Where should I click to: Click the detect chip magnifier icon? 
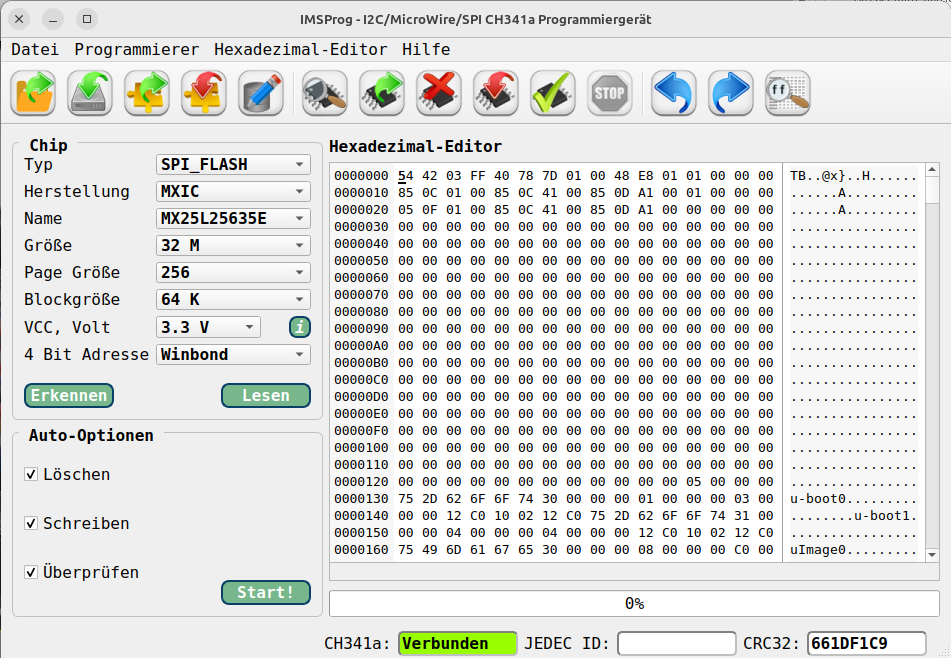(x=325, y=93)
